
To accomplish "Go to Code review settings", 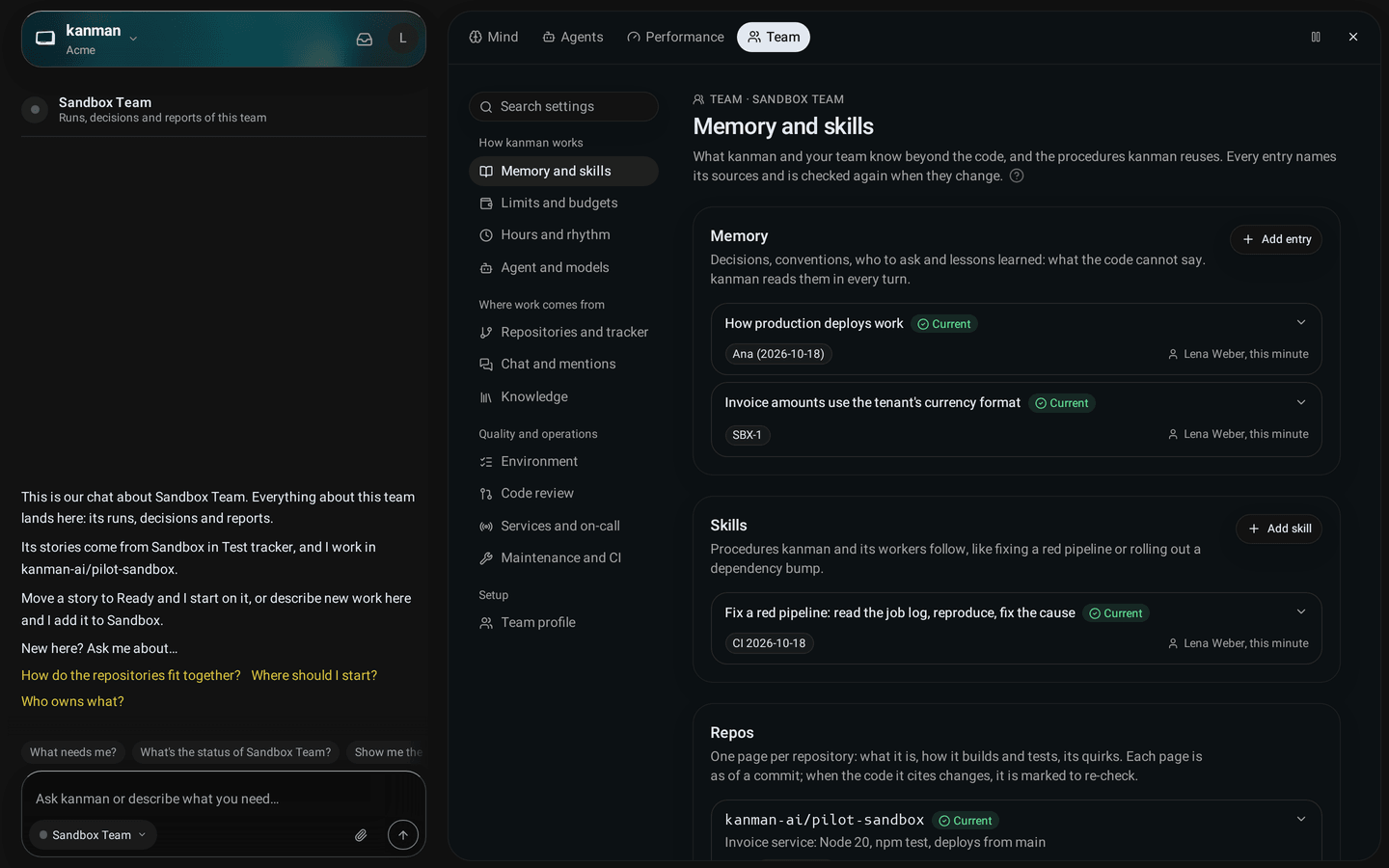I will point(563,493).
